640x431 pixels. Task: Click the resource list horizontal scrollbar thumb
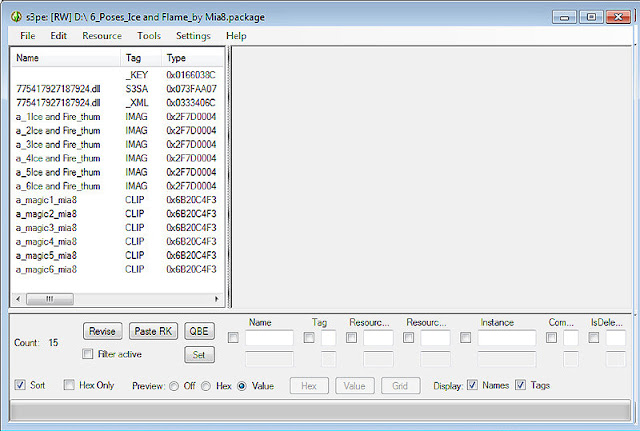click(x=50, y=299)
